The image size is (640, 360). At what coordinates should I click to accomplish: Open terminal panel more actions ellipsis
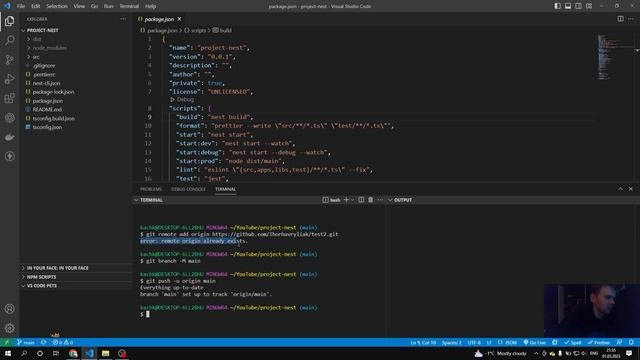click(x=380, y=200)
